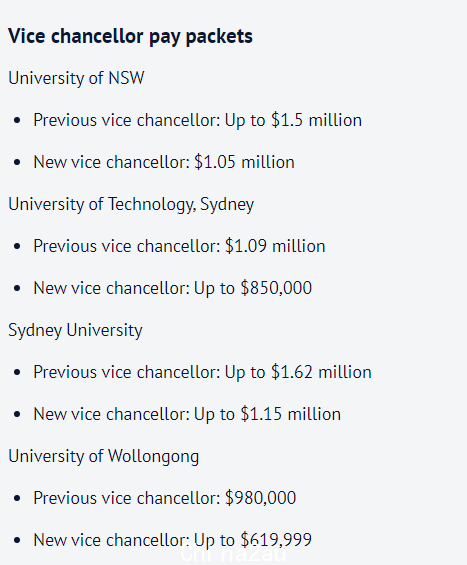Click the bullet before $1.5 million entry
The height and width of the screenshot is (565, 467).
17,120
